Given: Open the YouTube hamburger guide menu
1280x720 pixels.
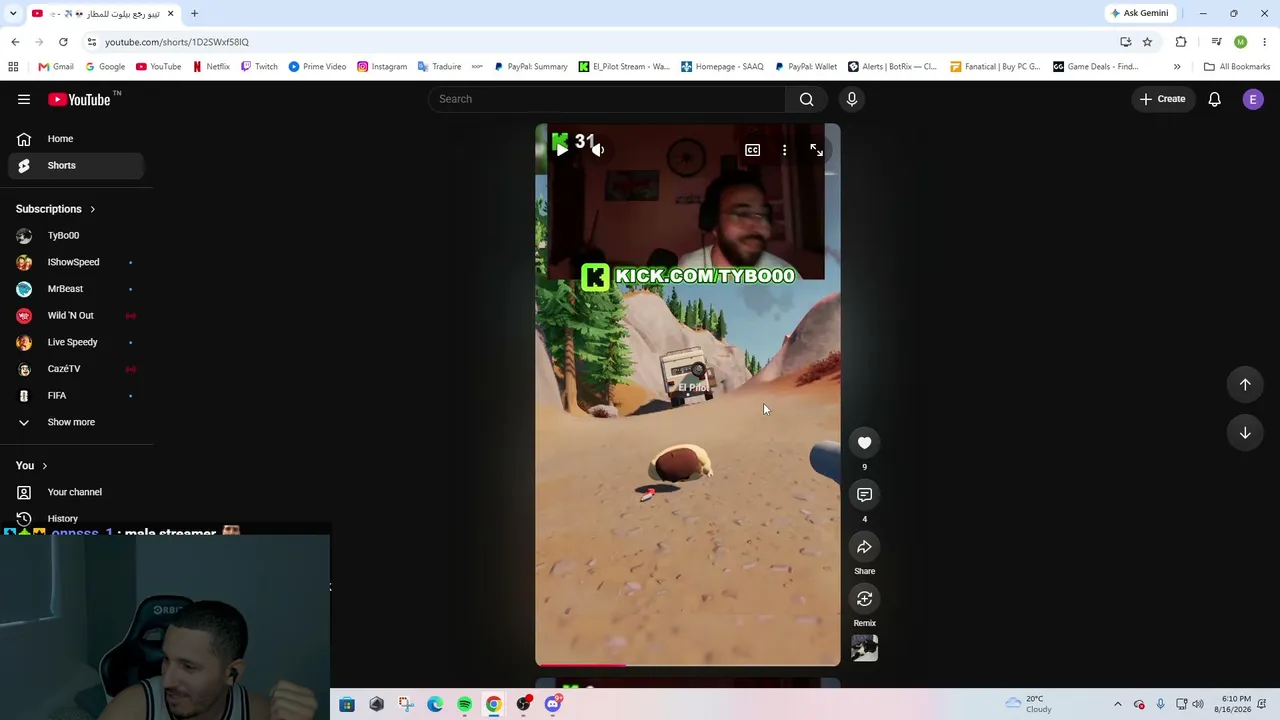Looking at the screenshot, I should click(24, 99).
